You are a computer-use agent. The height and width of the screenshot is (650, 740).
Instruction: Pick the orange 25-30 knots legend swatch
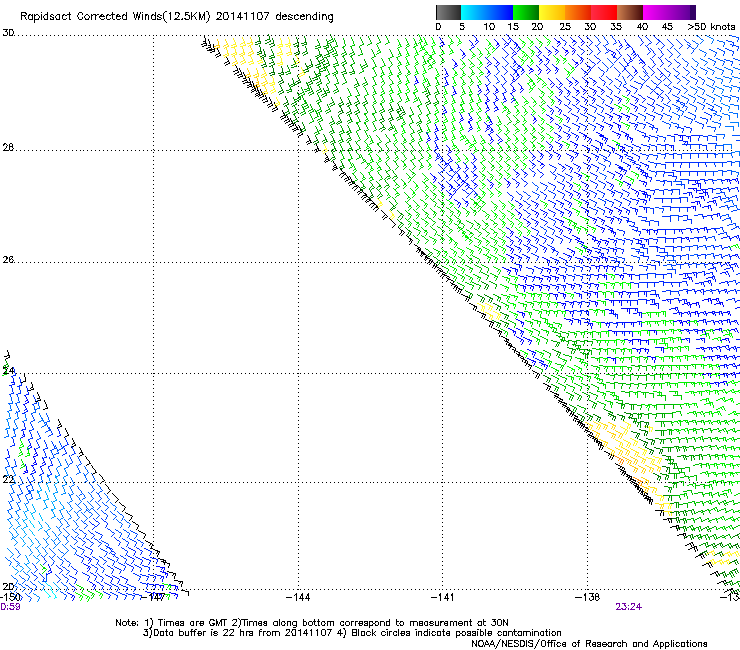pos(578,12)
